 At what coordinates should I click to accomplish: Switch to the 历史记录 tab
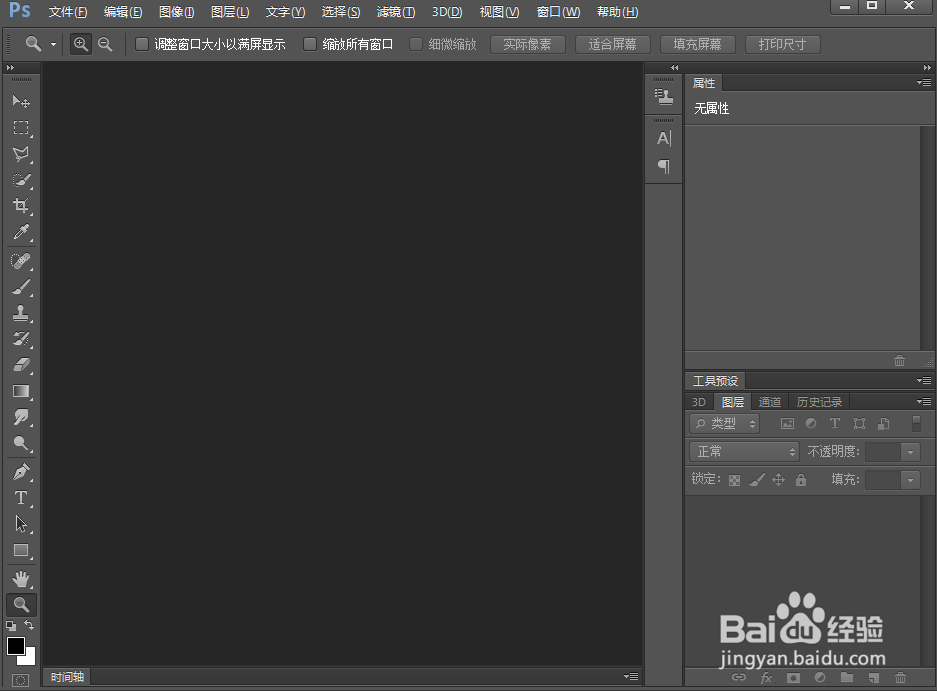click(x=819, y=402)
